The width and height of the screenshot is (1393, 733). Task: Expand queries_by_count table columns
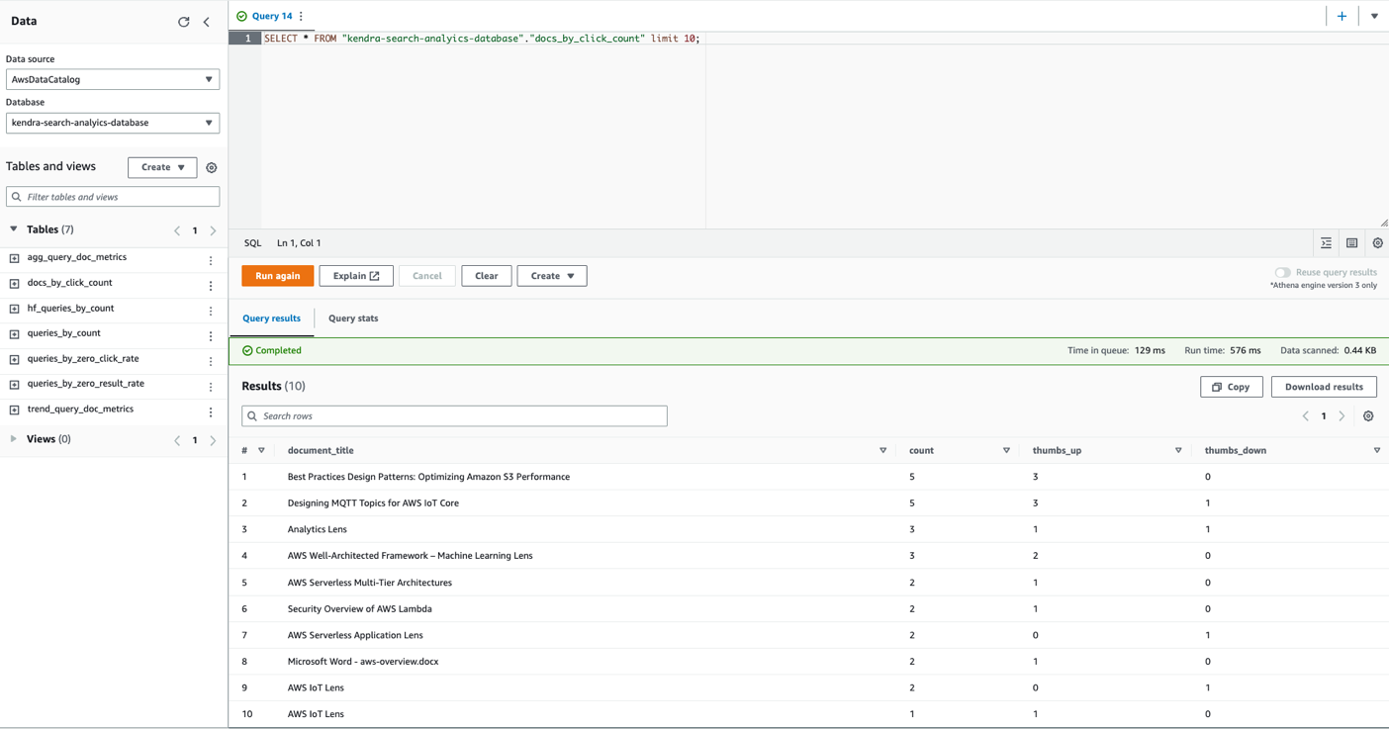coord(14,334)
